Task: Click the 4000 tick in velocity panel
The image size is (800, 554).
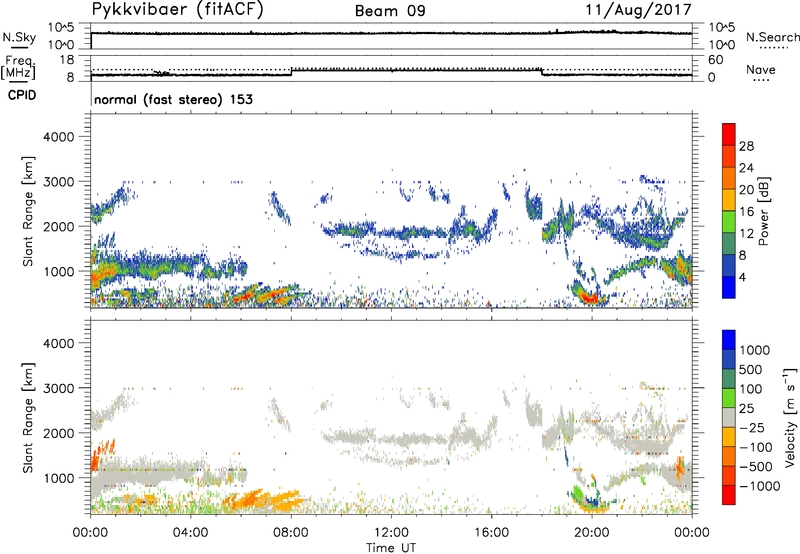Action: [x=58, y=343]
